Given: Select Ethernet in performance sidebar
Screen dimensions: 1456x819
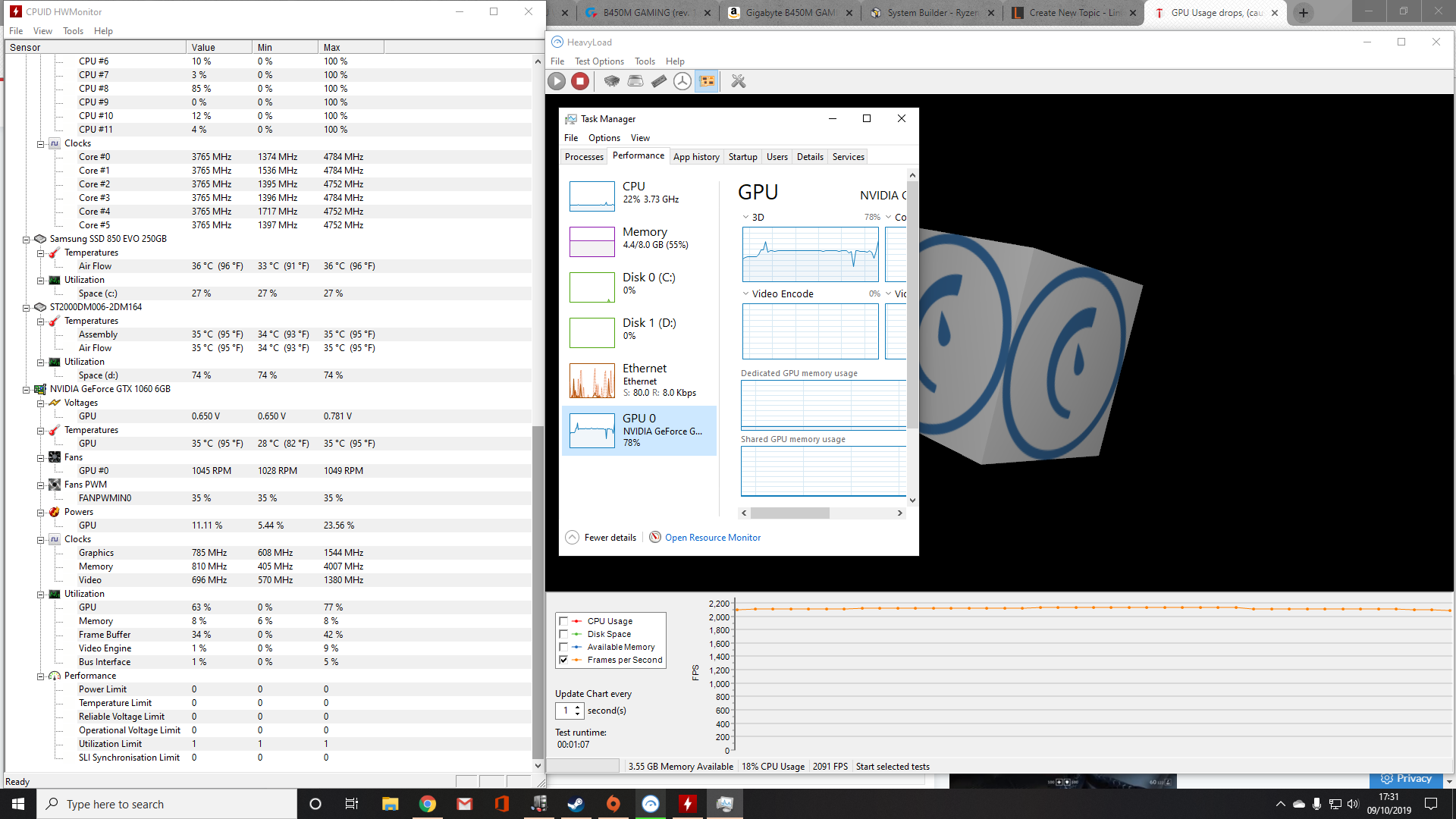Looking at the screenshot, I should point(641,380).
